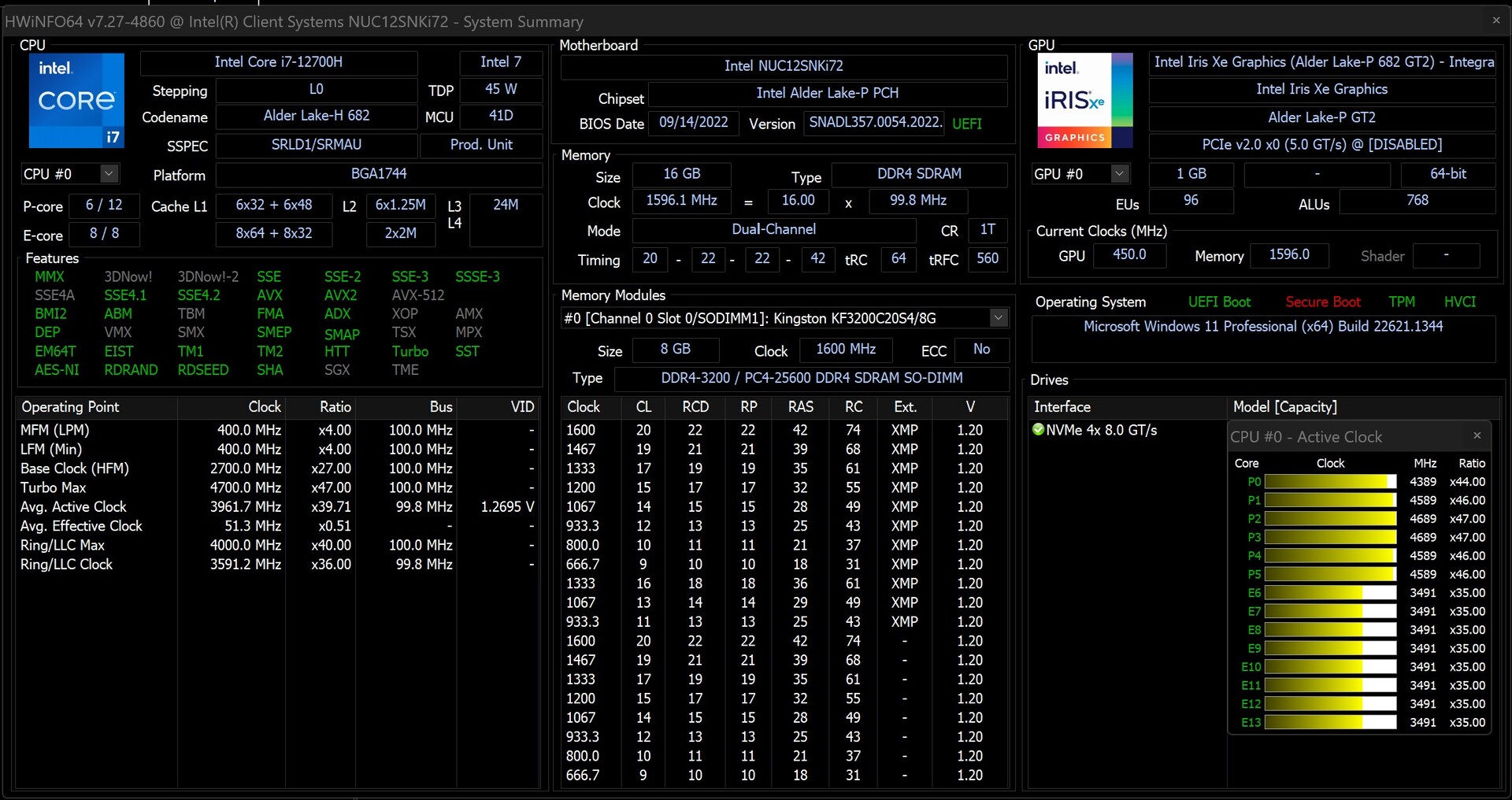Image resolution: width=1512 pixels, height=800 pixels.
Task: Select the Base Clock (HFM) row
Action: coord(277,469)
